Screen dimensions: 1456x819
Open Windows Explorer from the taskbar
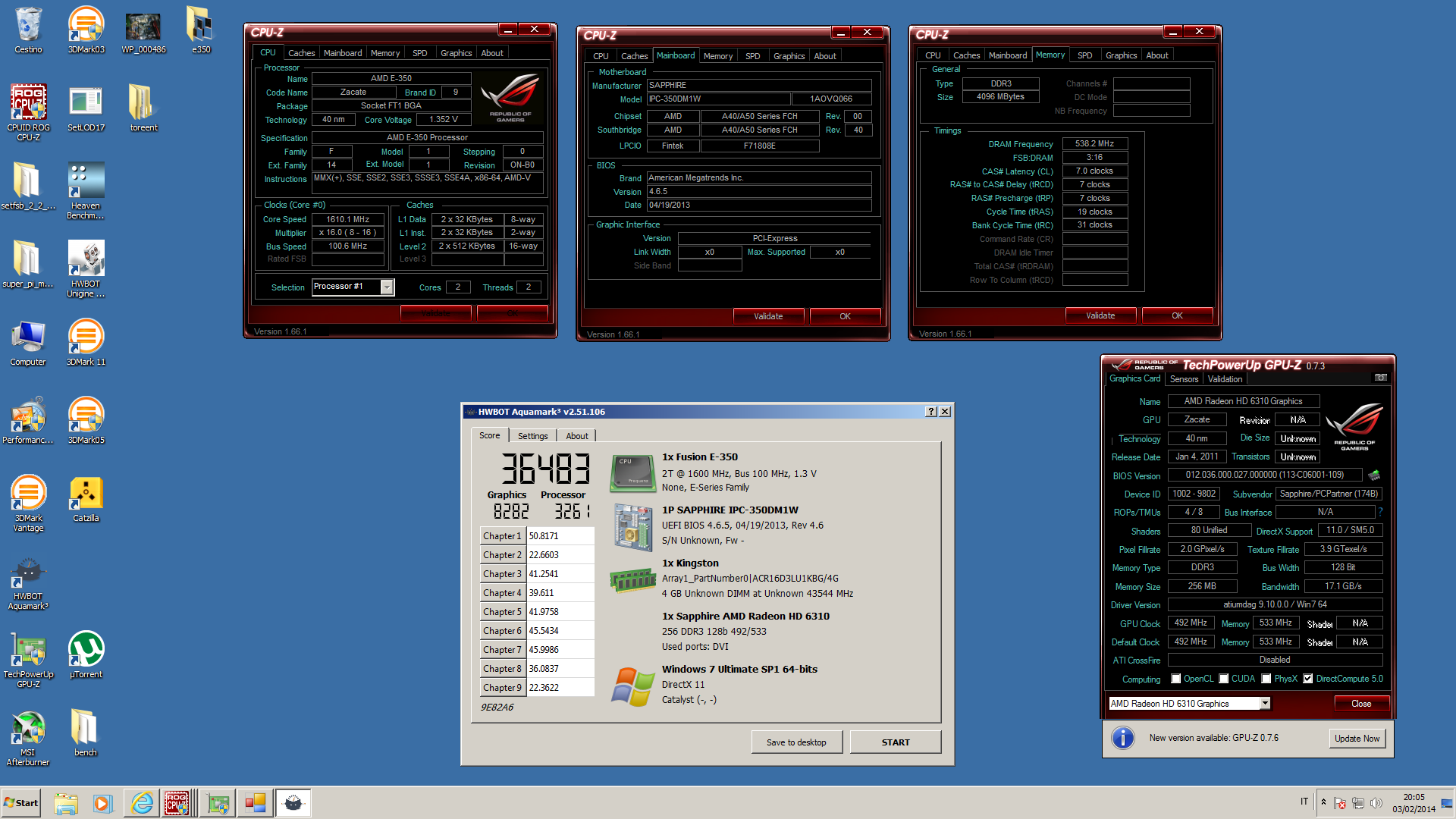tap(66, 803)
